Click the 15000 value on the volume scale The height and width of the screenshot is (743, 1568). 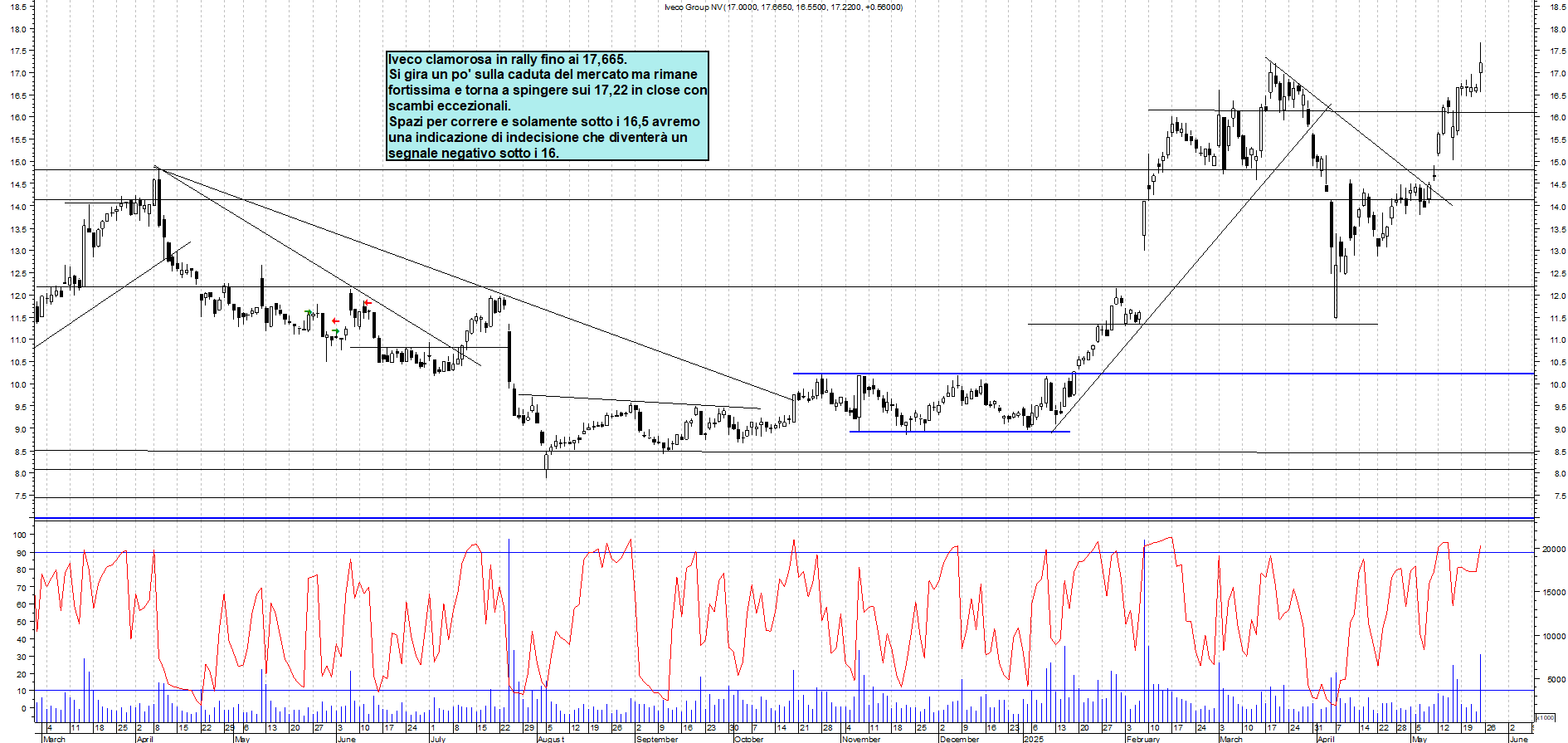[x=1554, y=593]
